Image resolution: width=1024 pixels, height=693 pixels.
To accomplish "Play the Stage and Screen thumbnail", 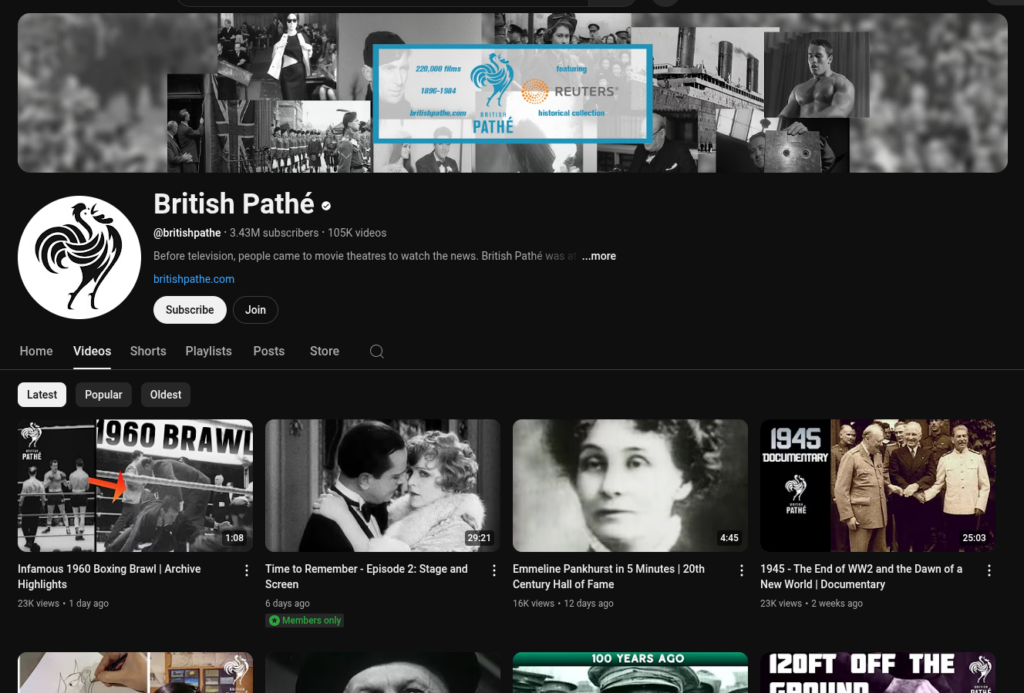I will [x=383, y=485].
